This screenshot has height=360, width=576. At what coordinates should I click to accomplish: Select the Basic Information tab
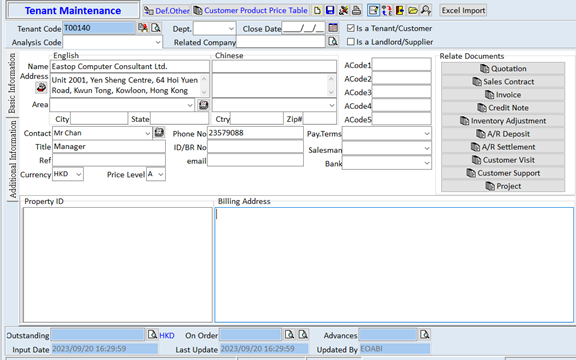[x=12, y=83]
